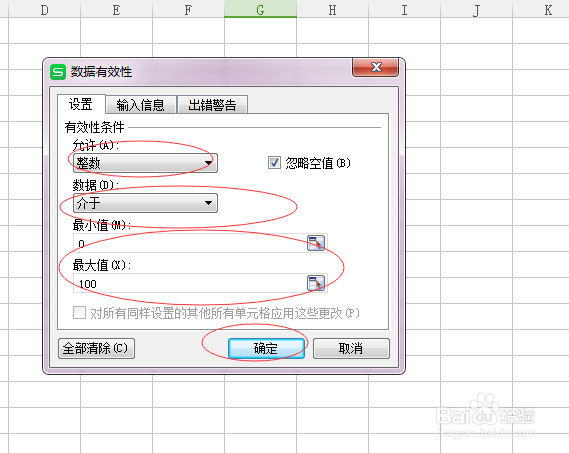
Task: Click the 全部清除 button
Action: point(96,348)
